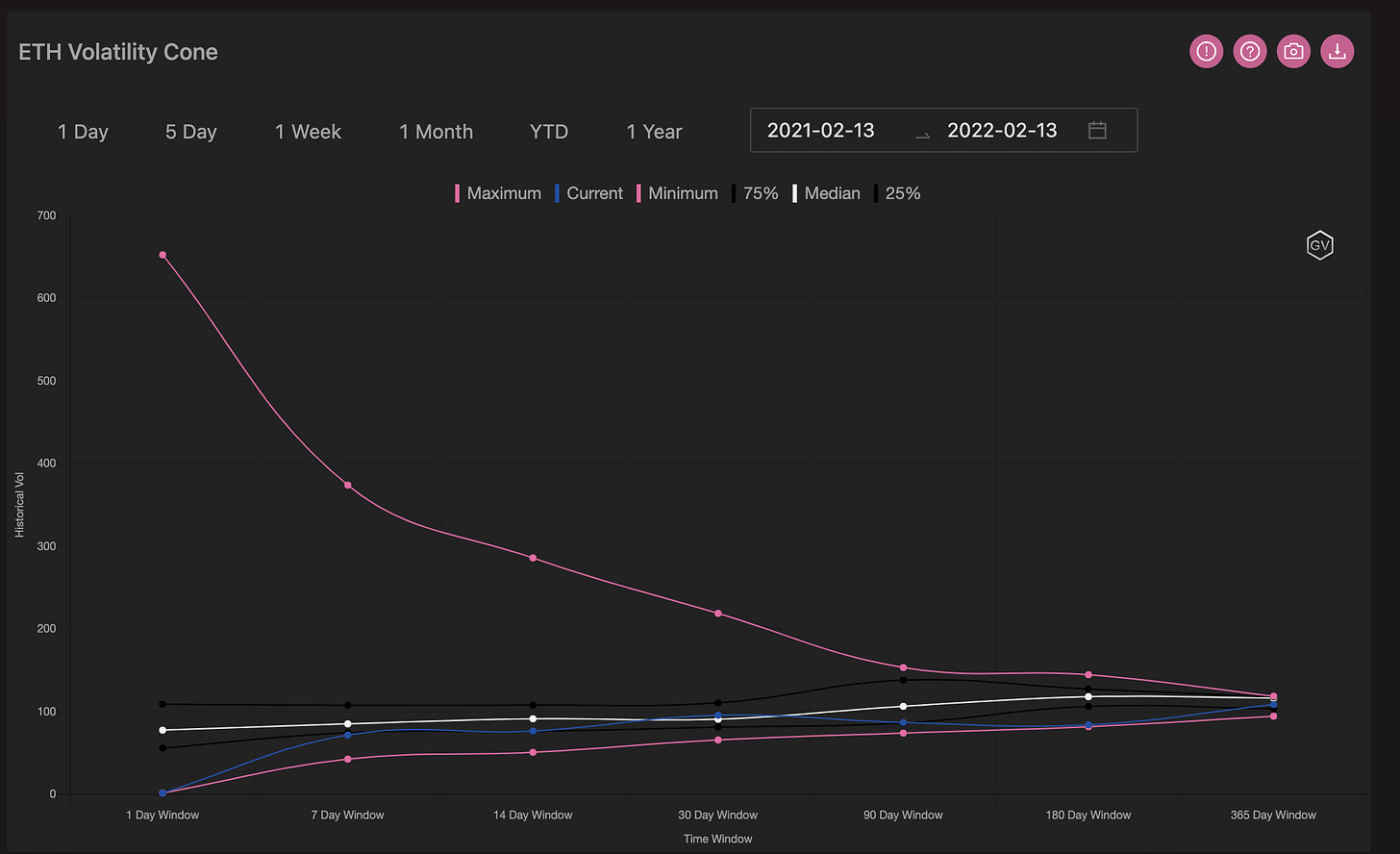Click Maximum point at 1 Day Window
The height and width of the screenshot is (854, 1400).
coord(162,255)
